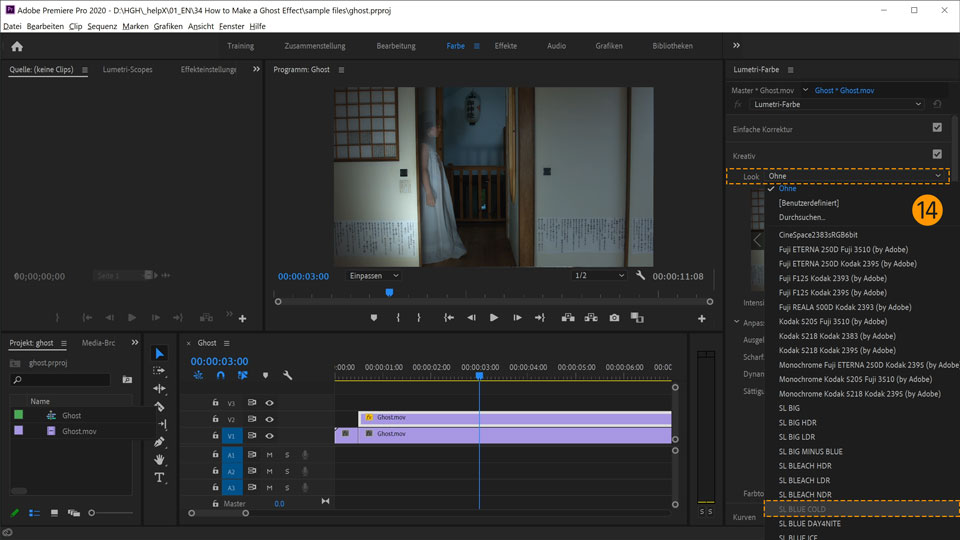Viewport: 960px width, 540px height.
Task: Open the Look dropdown
Action: [x=856, y=176]
